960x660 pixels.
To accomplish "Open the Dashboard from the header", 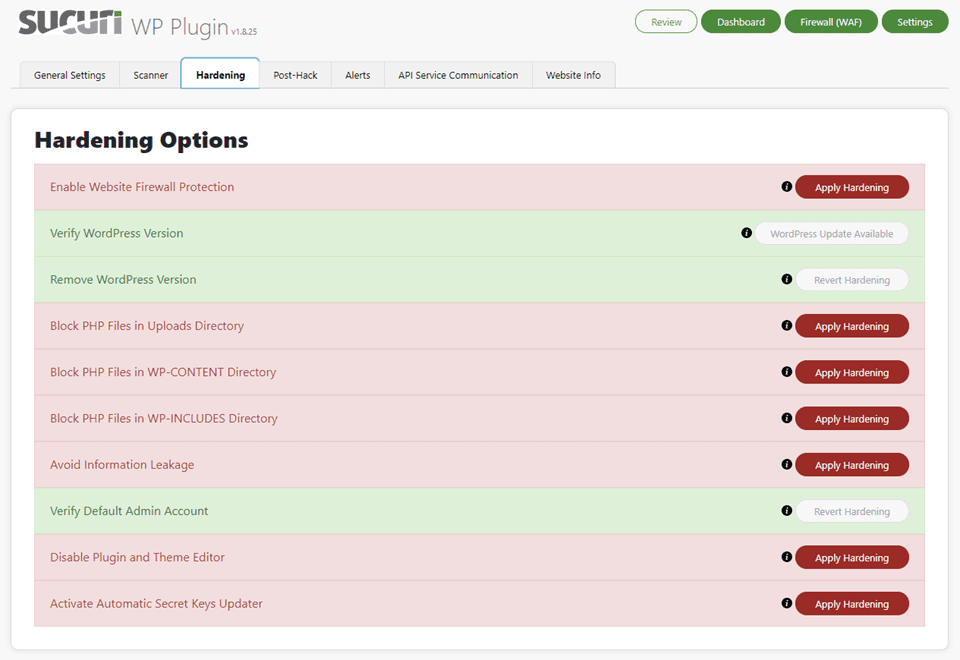I will click(x=740, y=21).
